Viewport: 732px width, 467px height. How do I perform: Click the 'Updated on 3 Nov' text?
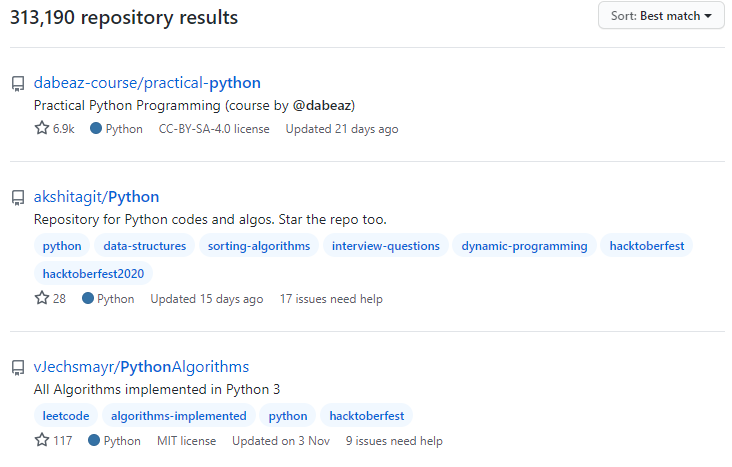(281, 441)
